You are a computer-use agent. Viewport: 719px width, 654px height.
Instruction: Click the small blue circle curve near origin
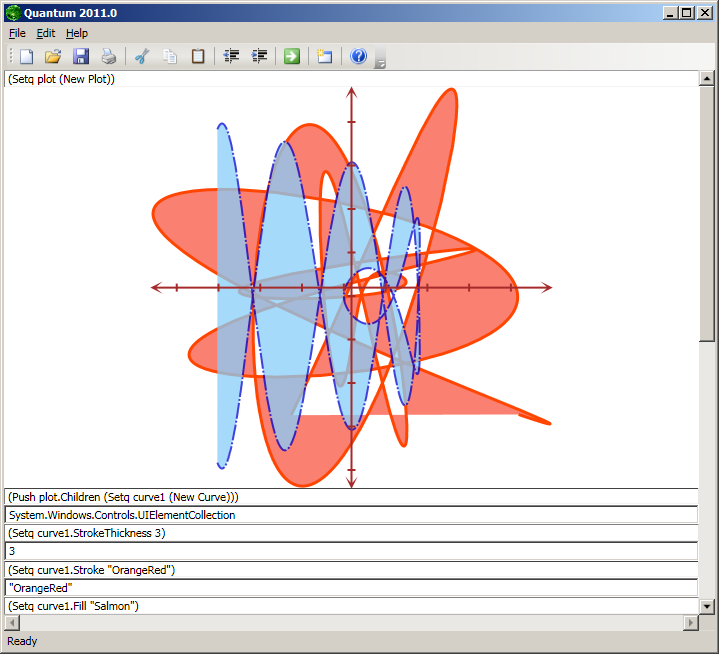368,296
